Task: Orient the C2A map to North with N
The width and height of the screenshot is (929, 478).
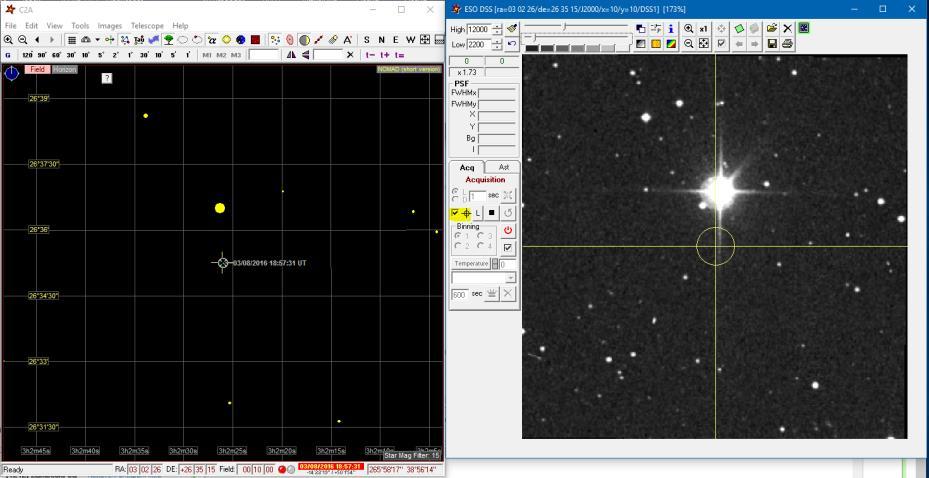Action: [381, 40]
